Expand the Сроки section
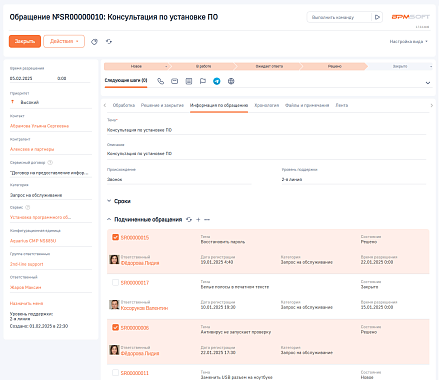The width and height of the screenshot is (439, 380). pyautogui.click(x=109, y=201)
